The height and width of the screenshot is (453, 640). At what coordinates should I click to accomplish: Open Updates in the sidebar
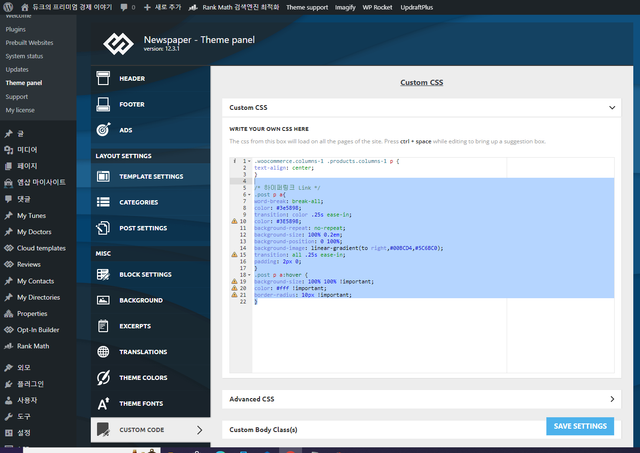(x=17, y=69)
